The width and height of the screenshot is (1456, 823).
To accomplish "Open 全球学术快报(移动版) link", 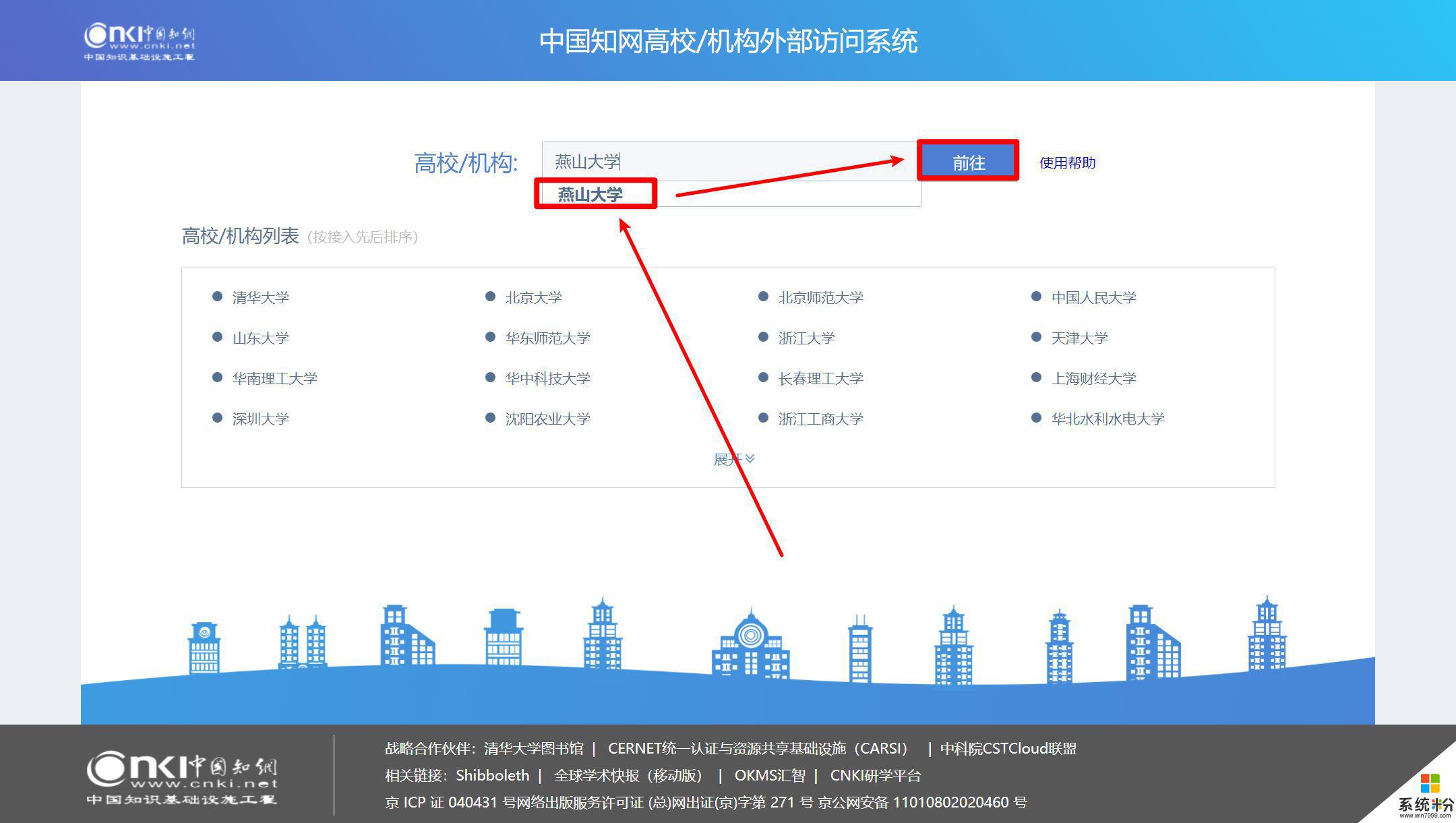I will (x=630, y=775).
